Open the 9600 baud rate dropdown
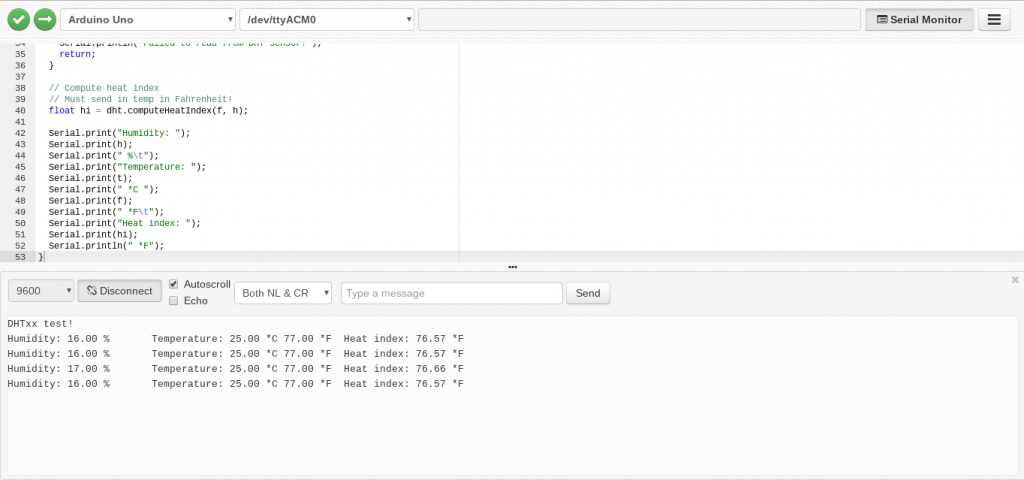 point(41,291)
